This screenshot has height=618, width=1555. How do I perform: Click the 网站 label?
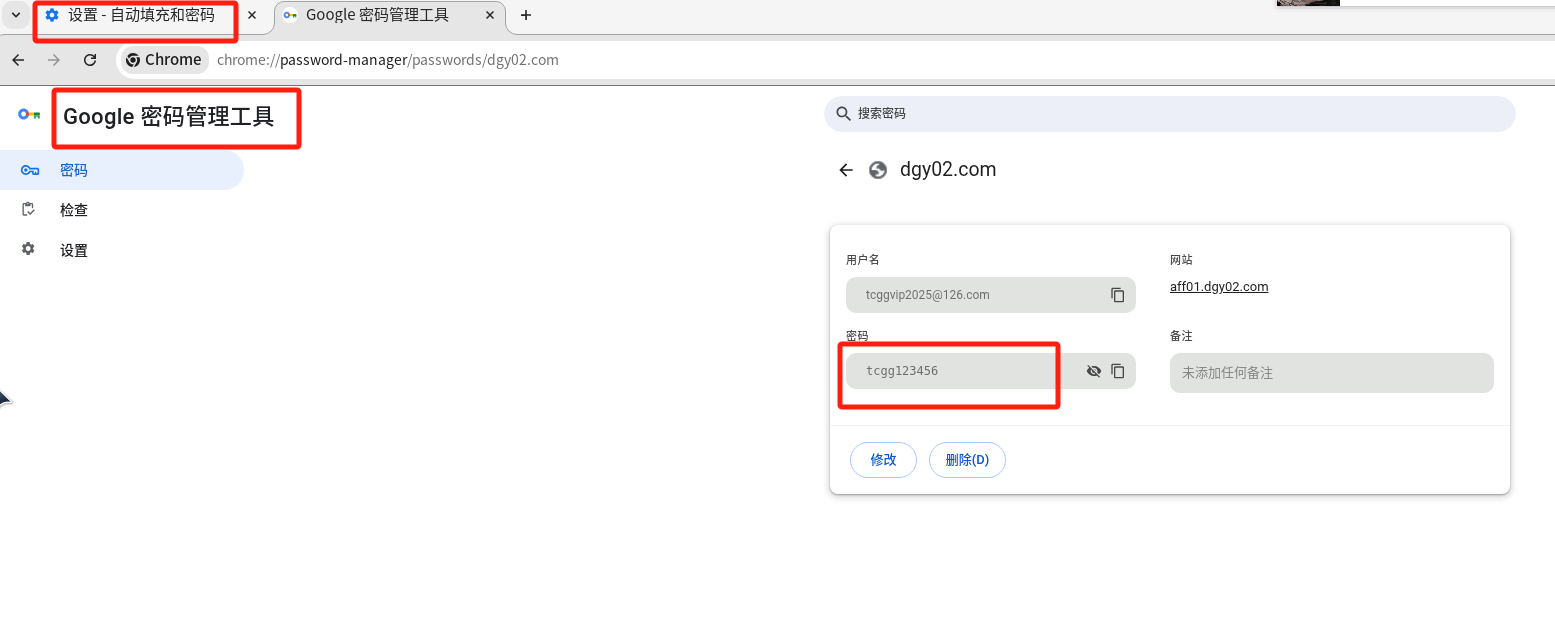click(1181, 259)
